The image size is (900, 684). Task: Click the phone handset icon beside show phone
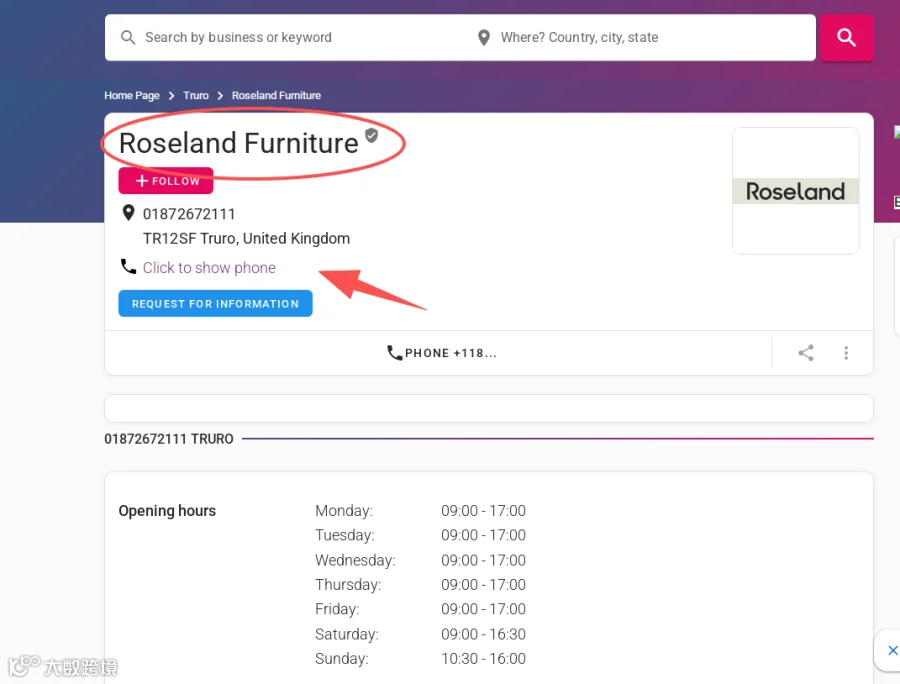click(128, 266)
